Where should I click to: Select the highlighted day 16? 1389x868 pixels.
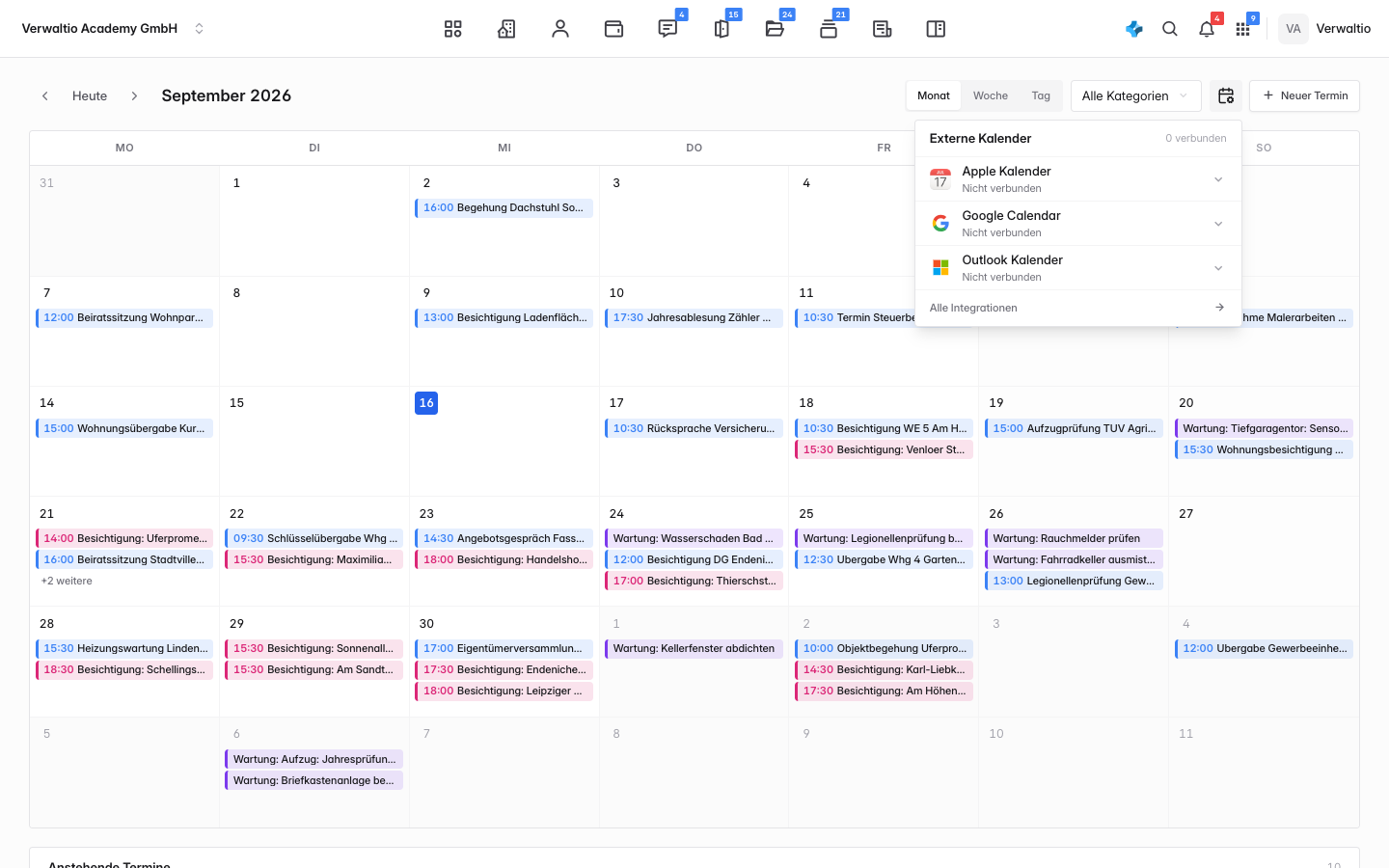(x=426, y=403)
